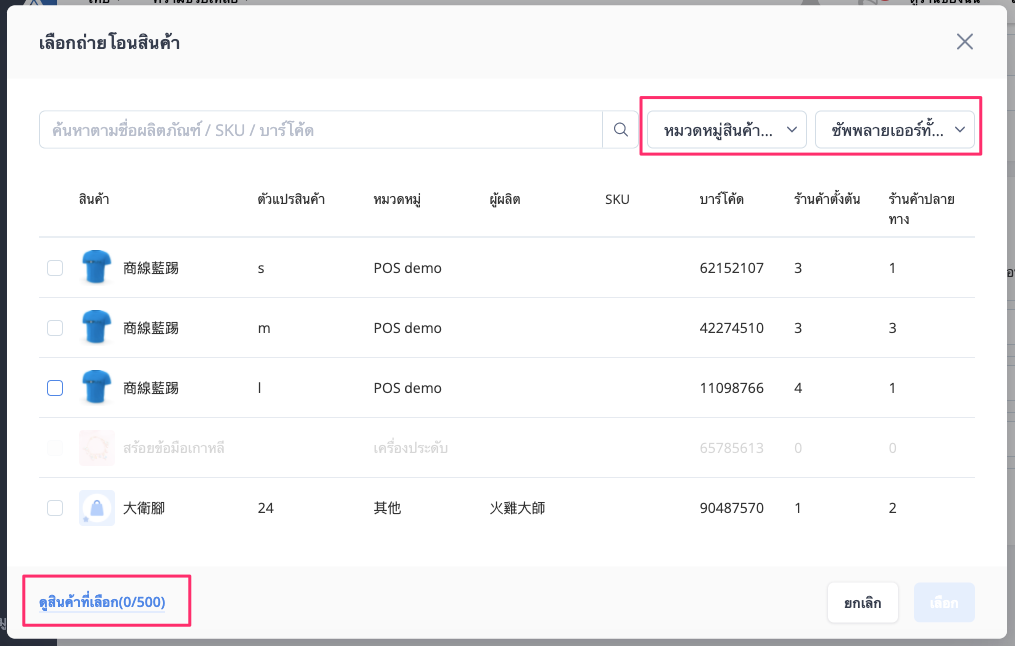The height and width of the screenshot is (646, 1015).
Task: Open the หมวดหมู่สินค้า category dropdown
Action: pos(727,129)
